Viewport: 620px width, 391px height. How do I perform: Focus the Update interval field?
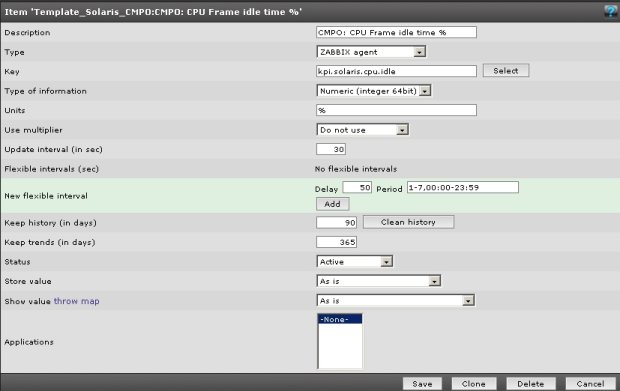click(331, 149)
